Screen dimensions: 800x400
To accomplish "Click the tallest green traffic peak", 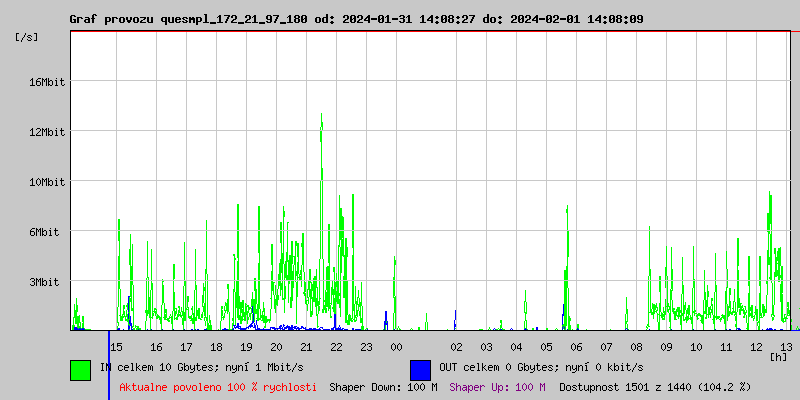I will pos(321,120).
